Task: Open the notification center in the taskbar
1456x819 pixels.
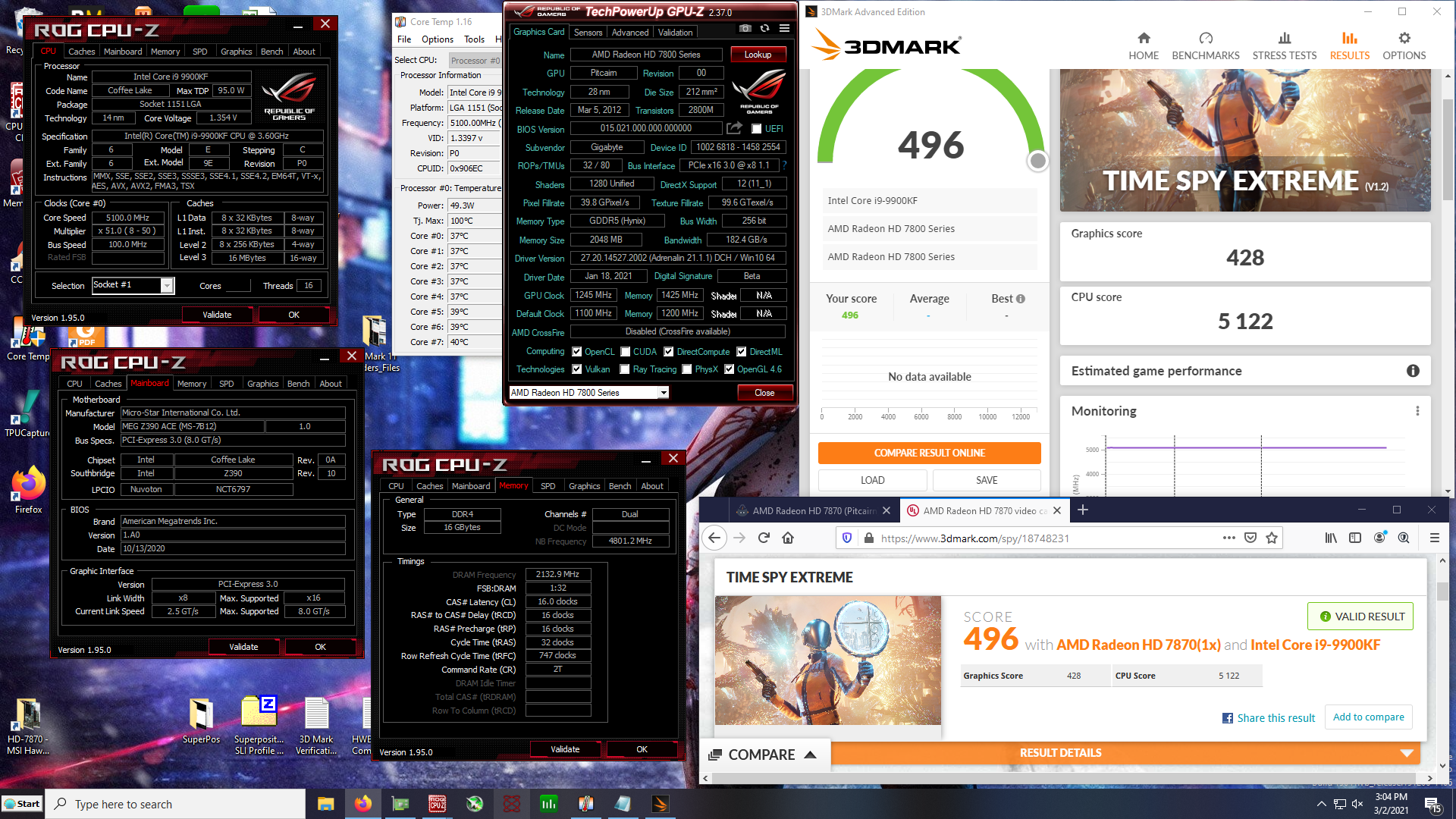Action: 1432,805
